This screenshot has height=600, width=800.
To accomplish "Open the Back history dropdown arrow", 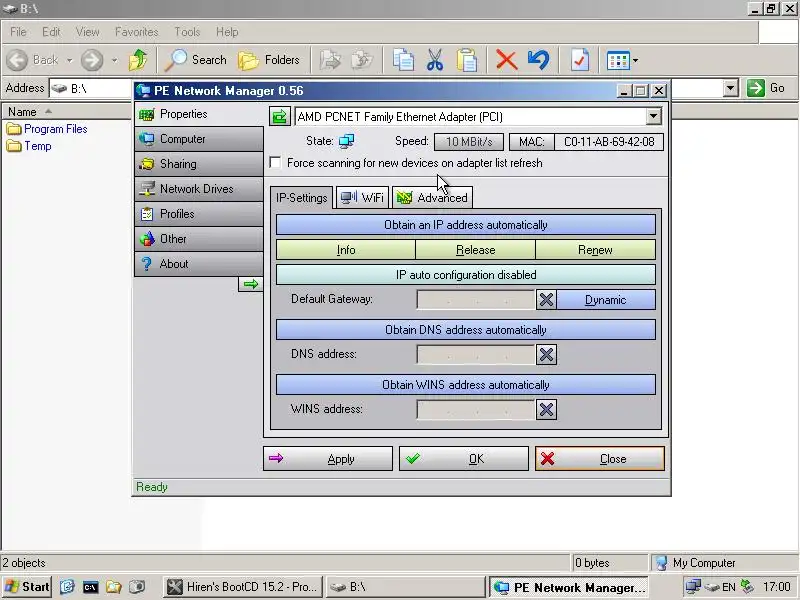I will click(x=69, y=60).
